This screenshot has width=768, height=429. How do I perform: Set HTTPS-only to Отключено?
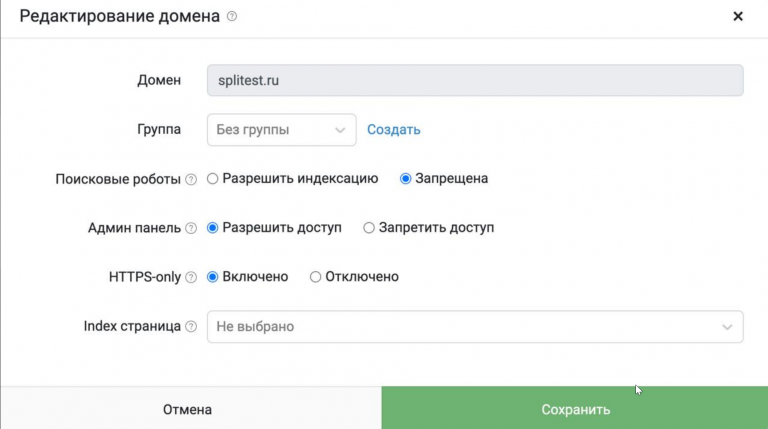click(315, 277)
